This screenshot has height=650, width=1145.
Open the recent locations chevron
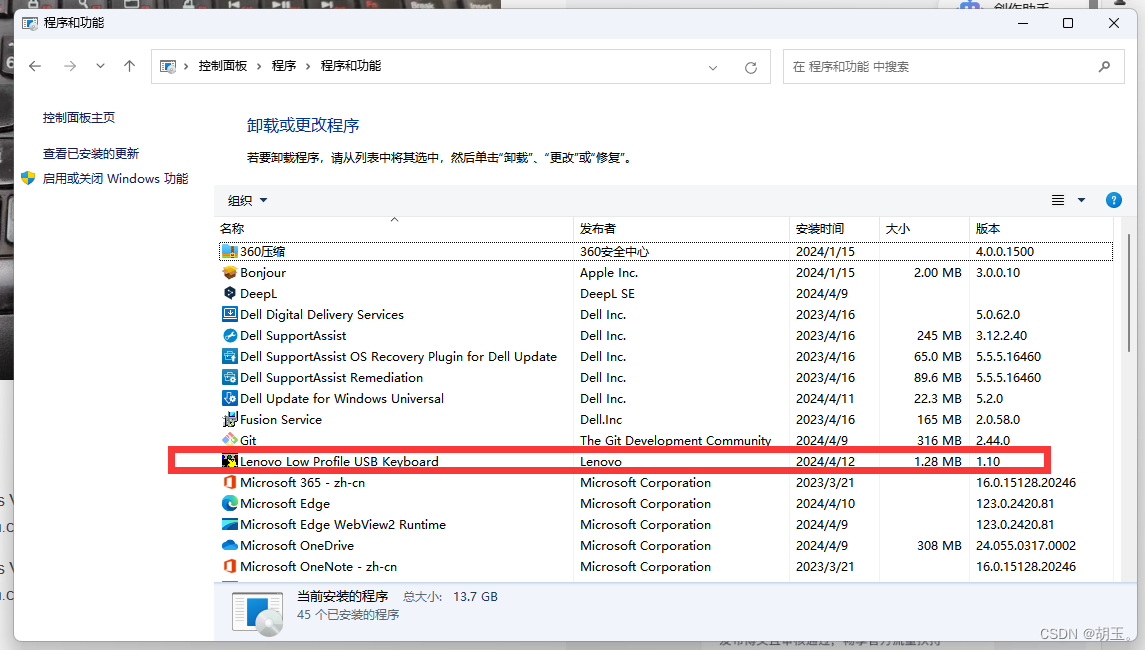100,66
